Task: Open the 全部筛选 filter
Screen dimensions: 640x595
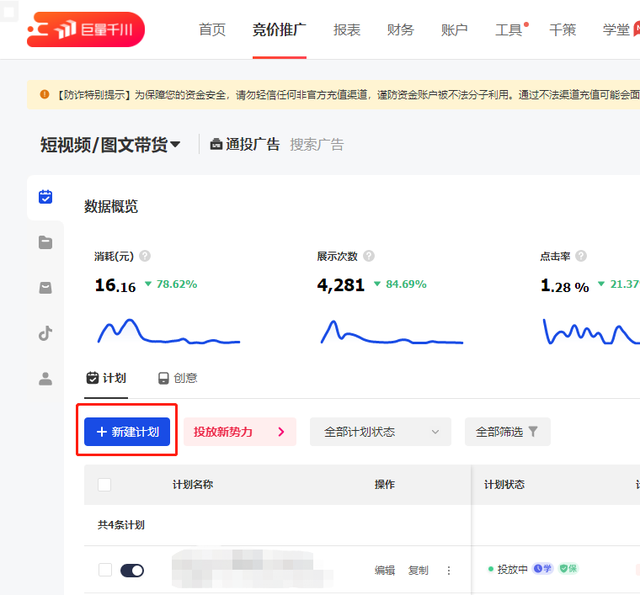Action: click(x=507, y=431)
